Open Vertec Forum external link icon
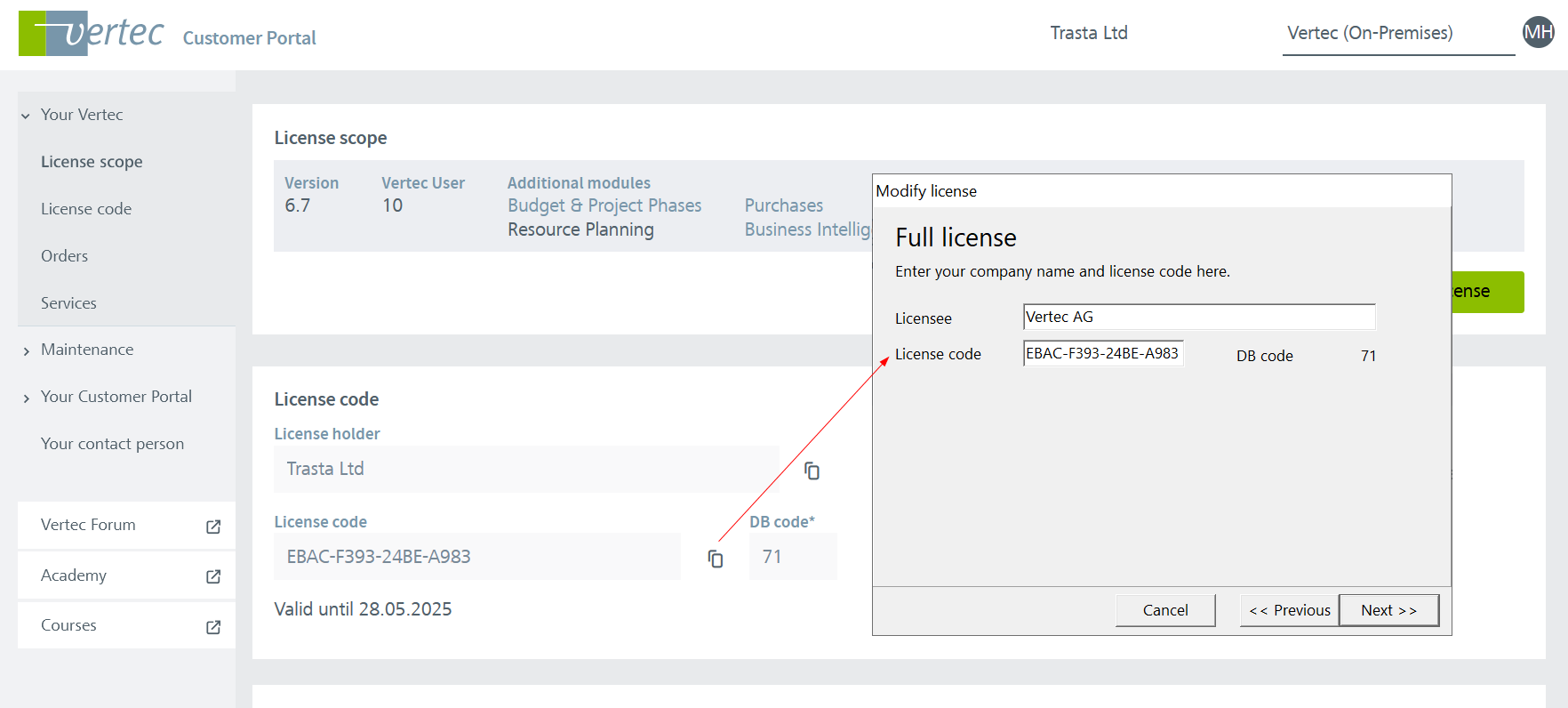Viewport: 1568px width, 708px height. [x=213, y=527]
